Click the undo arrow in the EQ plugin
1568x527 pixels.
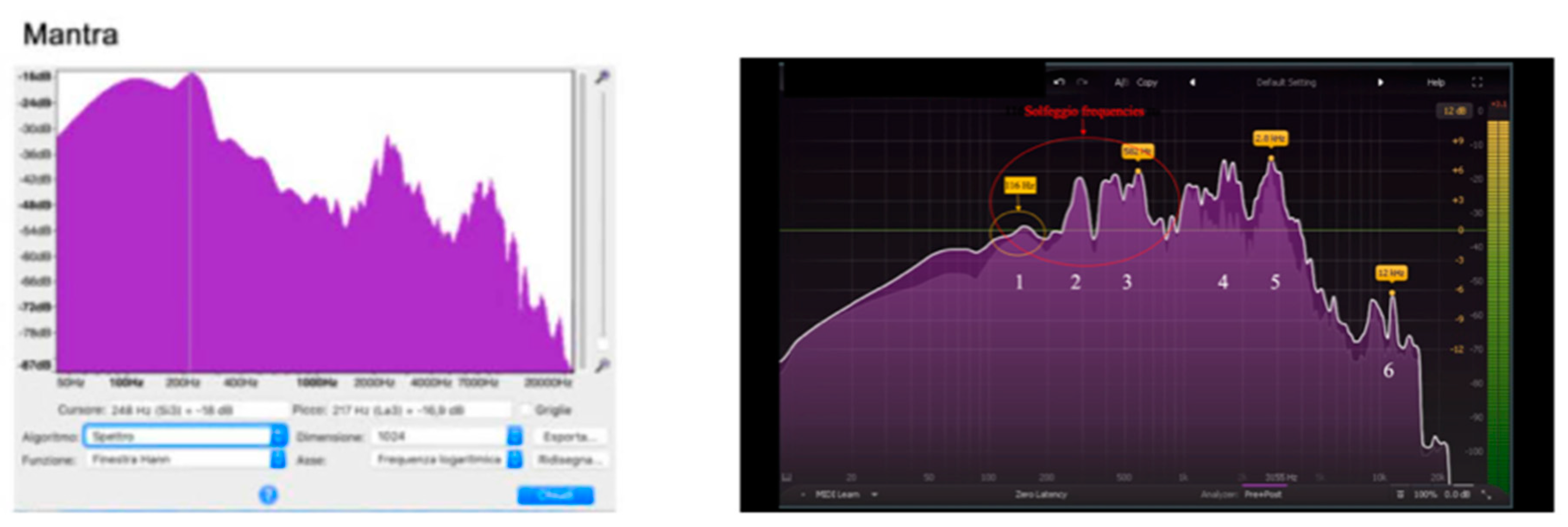[x=1059, y=82]
